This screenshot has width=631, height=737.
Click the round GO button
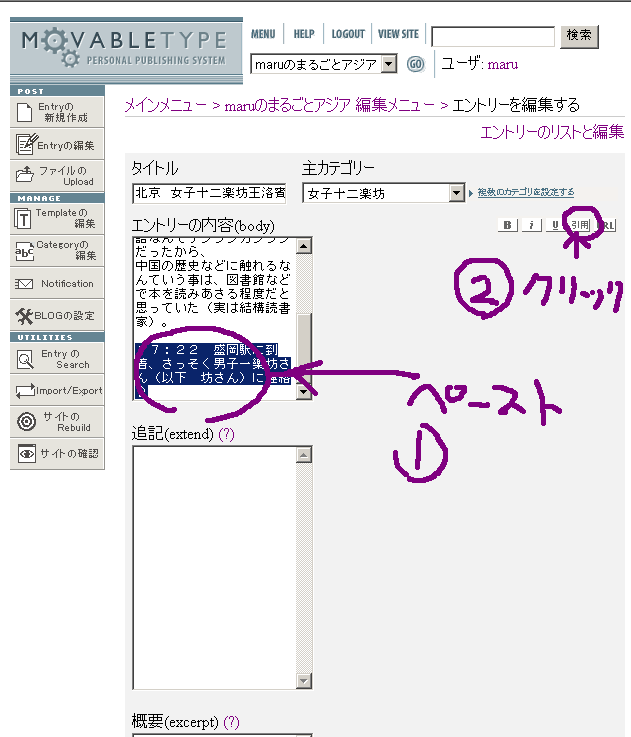coord(415,64)
